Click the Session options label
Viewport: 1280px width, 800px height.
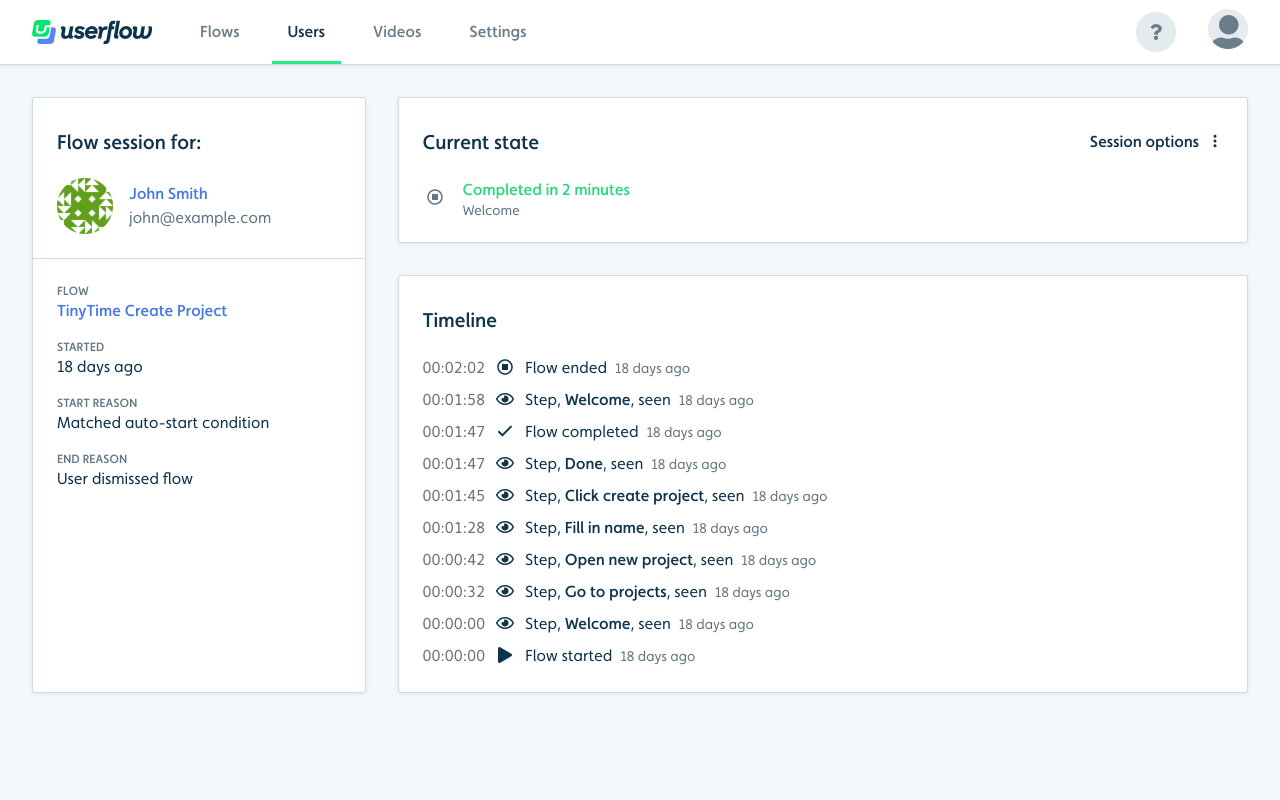click(x=1144, y=142)
